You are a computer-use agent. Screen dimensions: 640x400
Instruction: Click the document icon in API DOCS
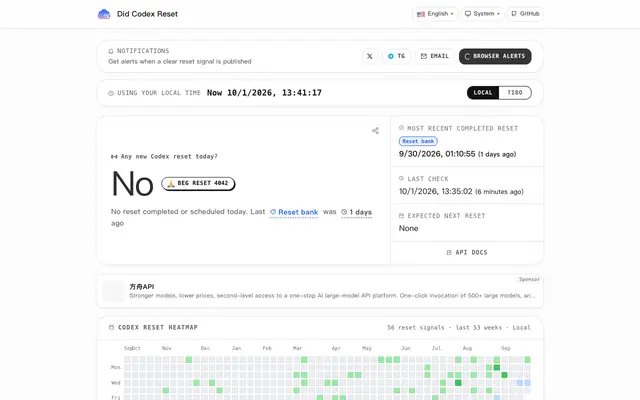pyautogui.click(x=449, y=253)
